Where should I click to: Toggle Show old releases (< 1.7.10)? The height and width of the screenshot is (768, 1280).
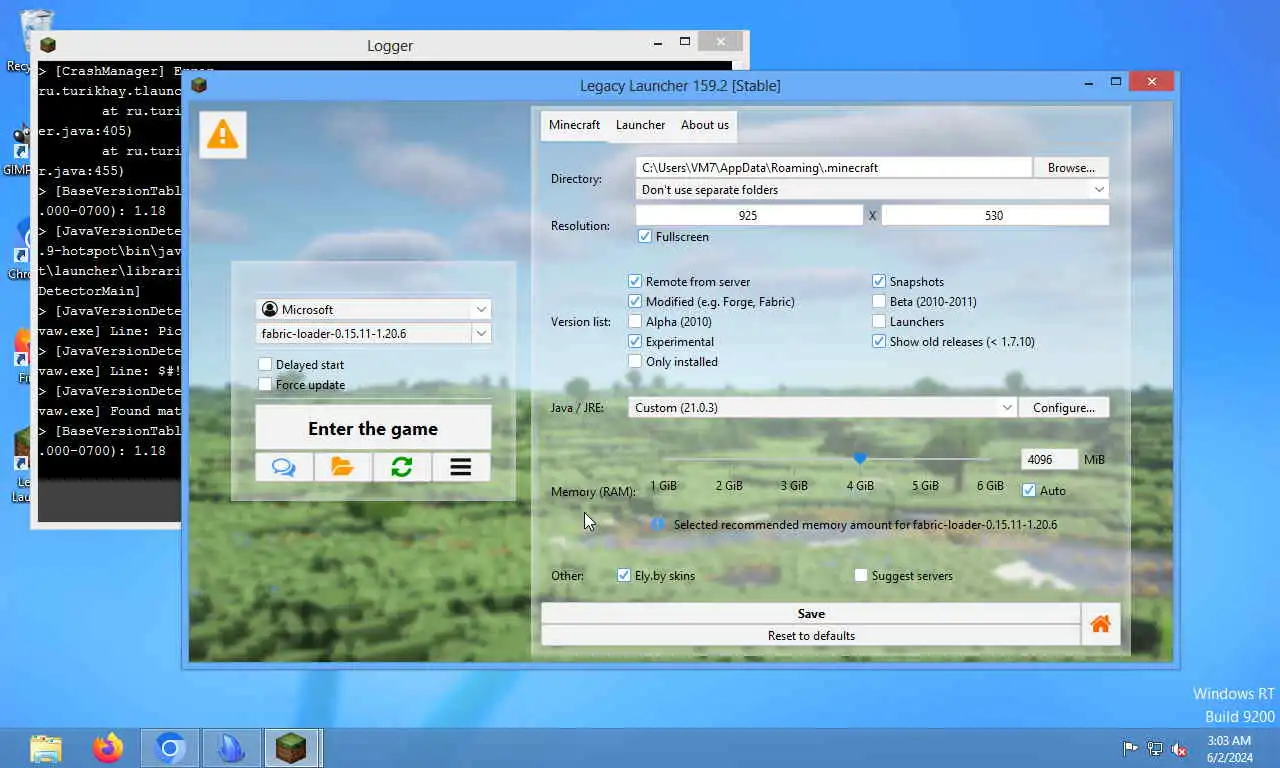click(x=879, y=342)
